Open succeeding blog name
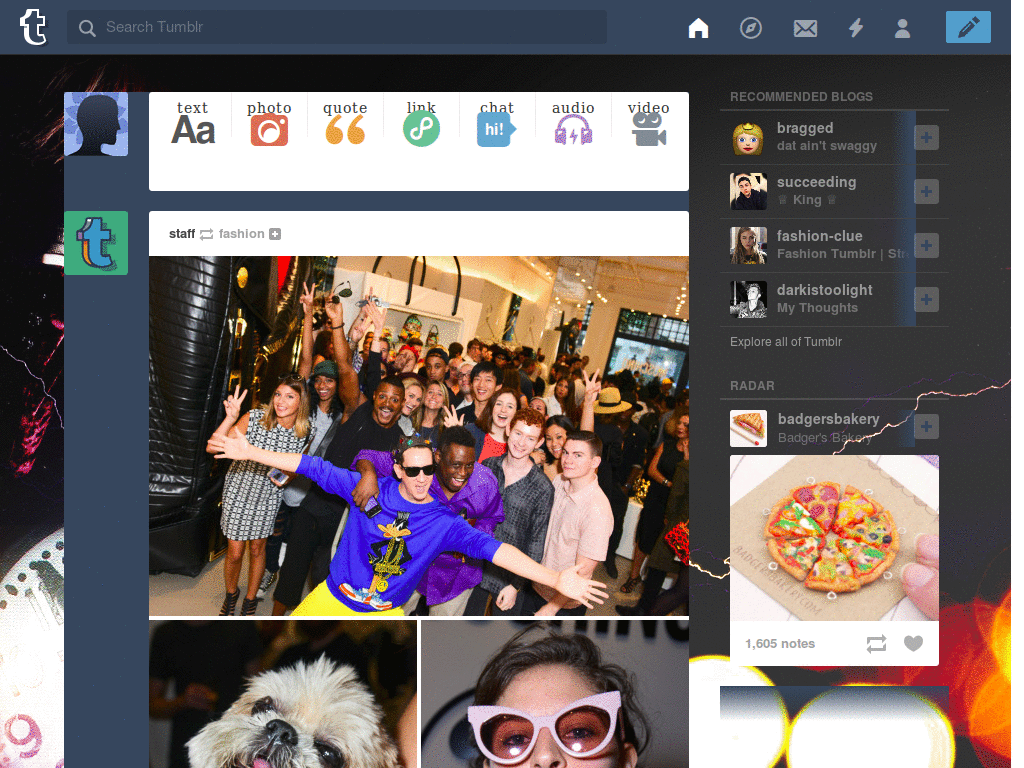 (x=816, y=182)
